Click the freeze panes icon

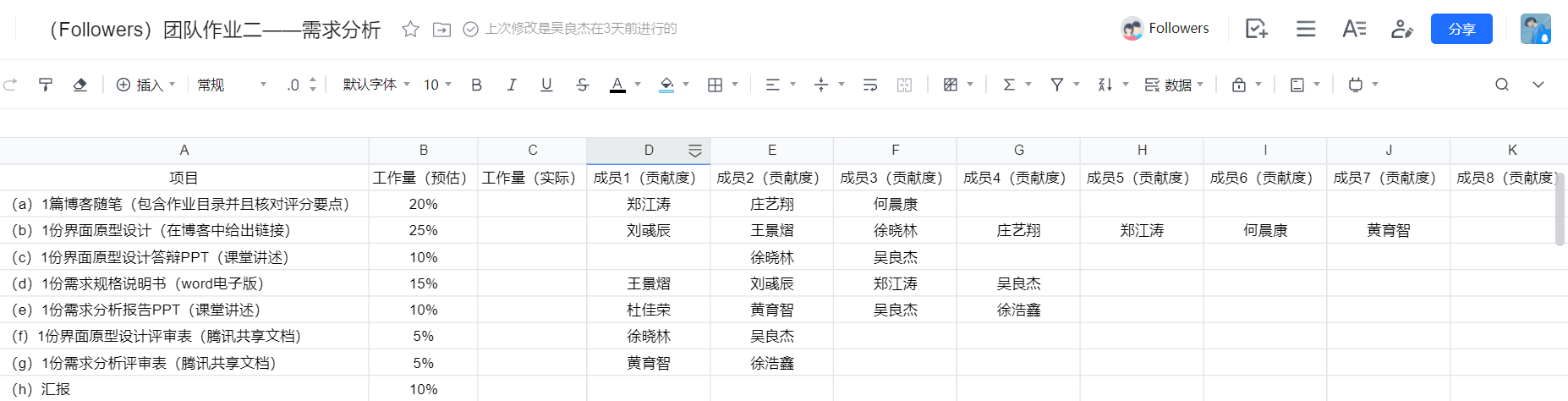pos(1297,85)
